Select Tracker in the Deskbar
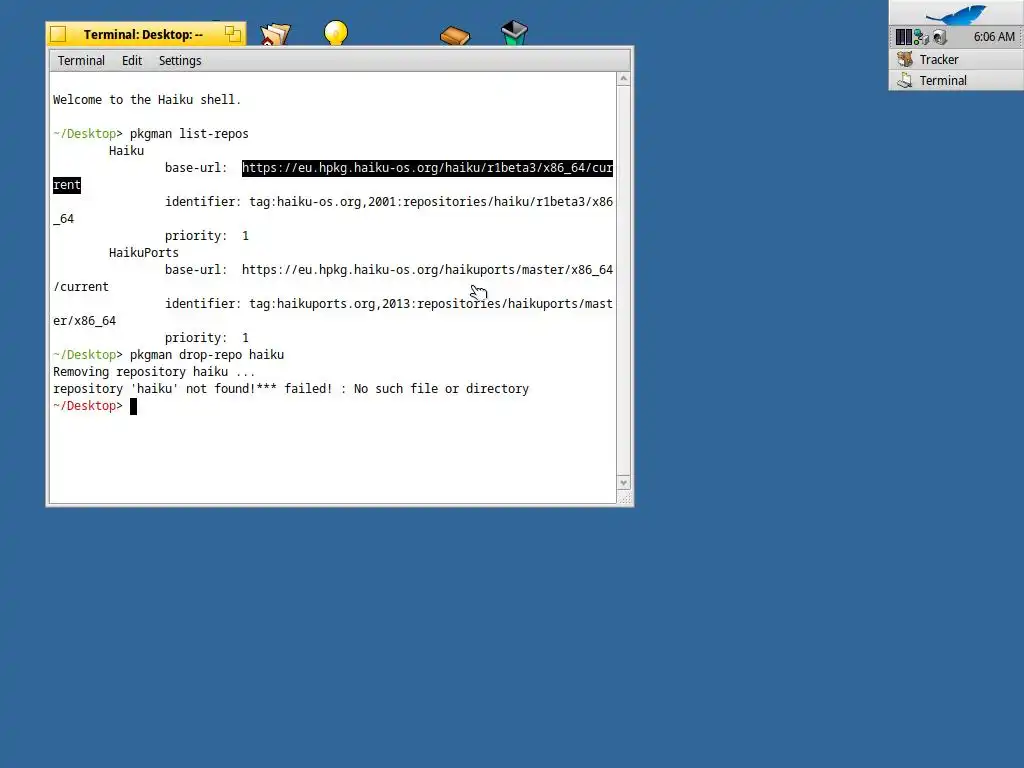1024x768 pixels. click(x=956, y=59)
